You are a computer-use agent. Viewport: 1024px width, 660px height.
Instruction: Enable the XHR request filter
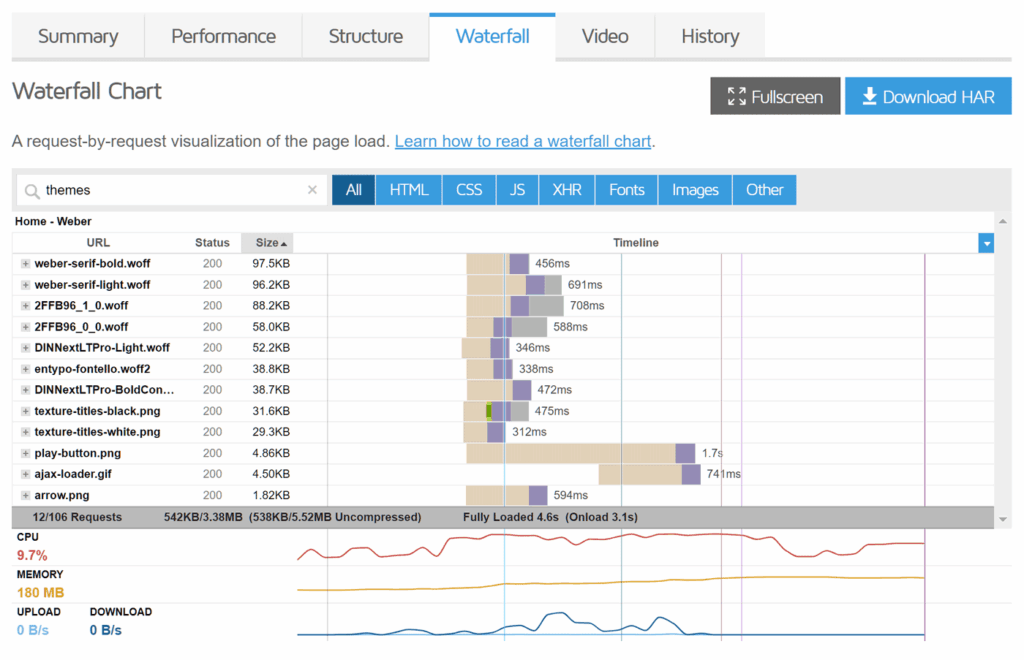(566, 189)
